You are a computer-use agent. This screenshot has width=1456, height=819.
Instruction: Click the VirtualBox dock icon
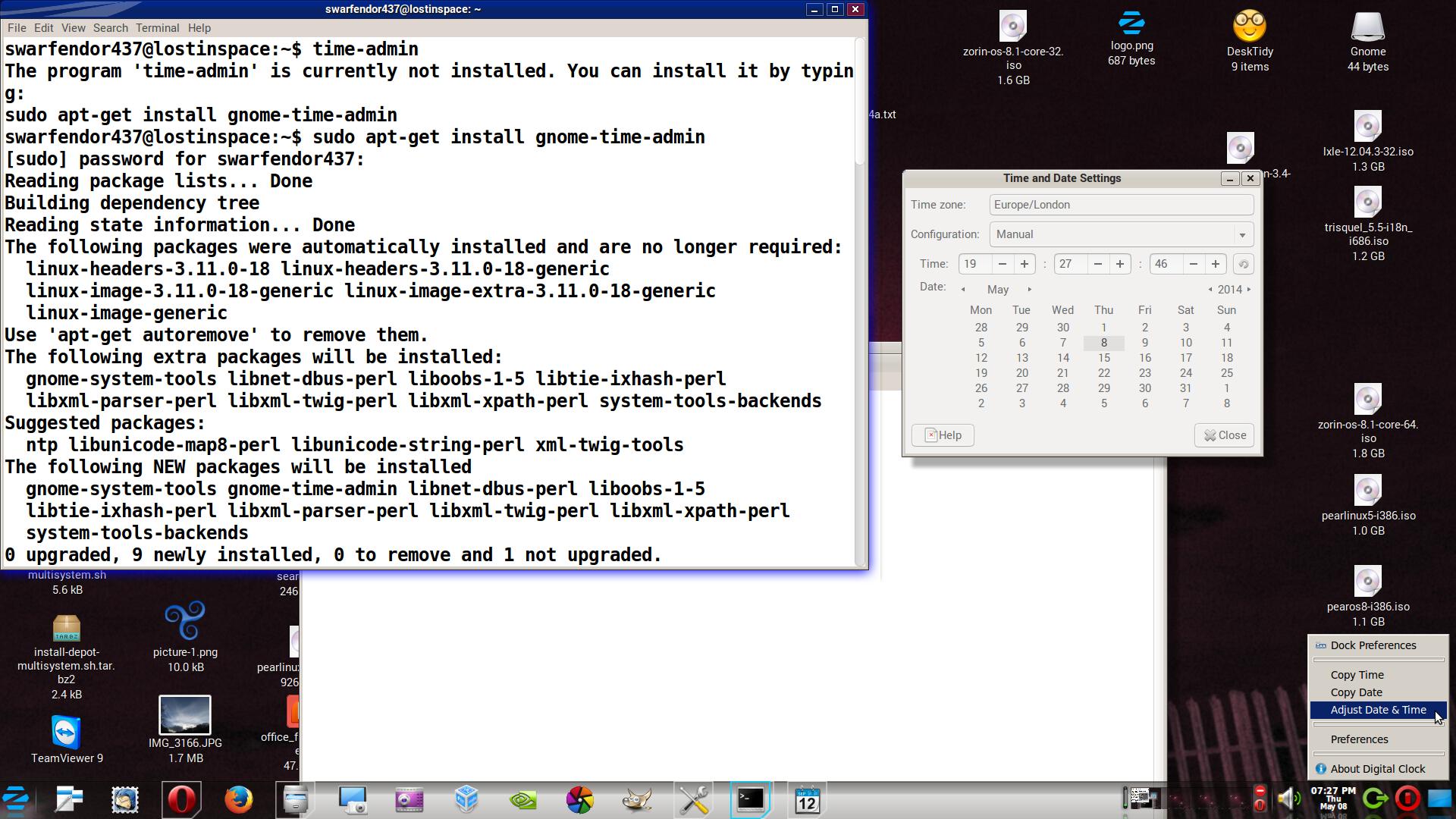[466, 799]
